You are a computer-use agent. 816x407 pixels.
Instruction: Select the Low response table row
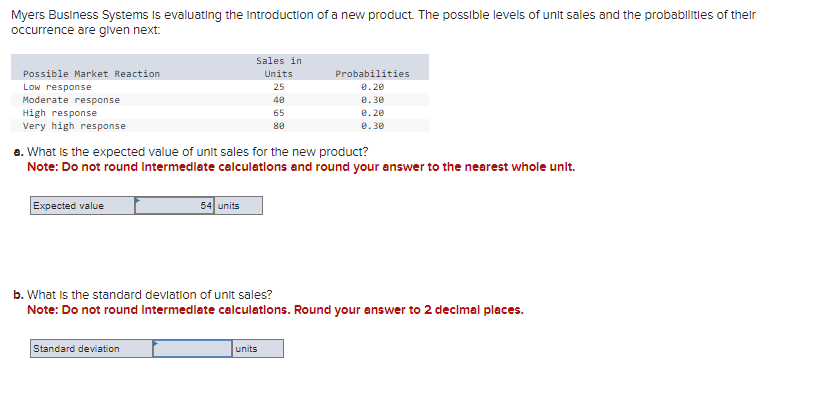click(x=220, y=87)
